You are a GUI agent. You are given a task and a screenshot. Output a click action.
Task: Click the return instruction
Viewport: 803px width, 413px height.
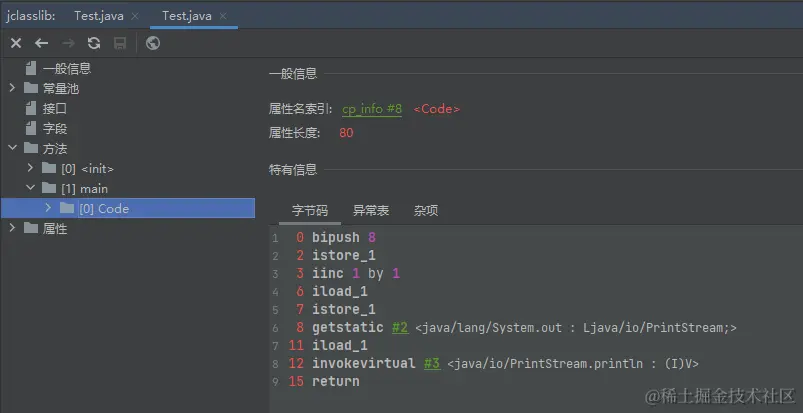[335, 381]
